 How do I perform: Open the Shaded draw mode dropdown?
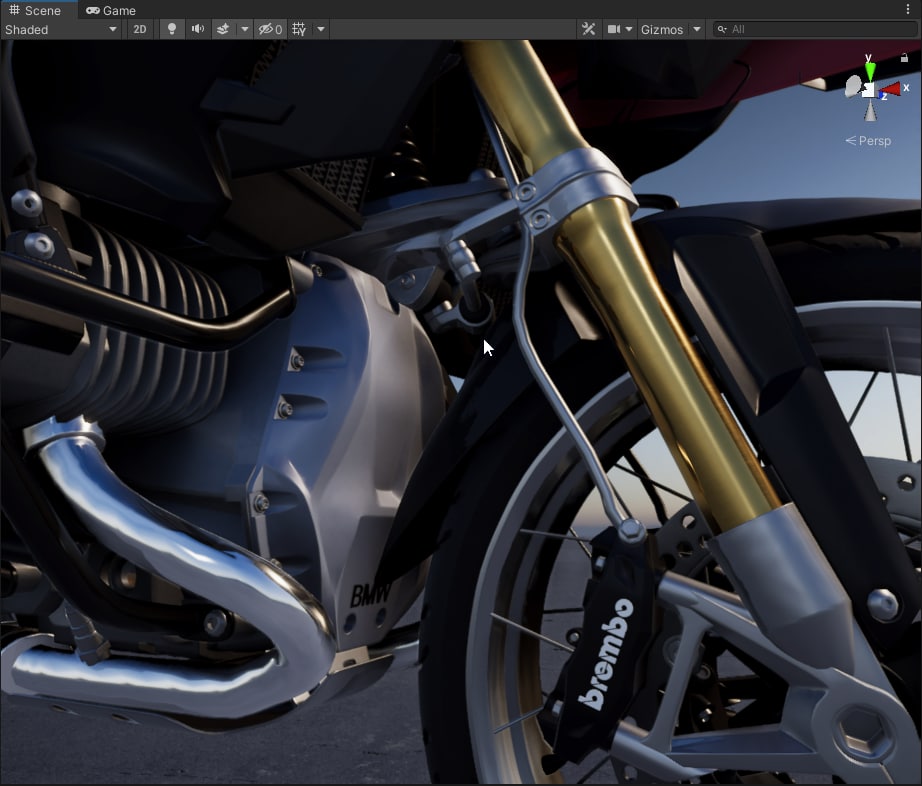coord(61,29)
